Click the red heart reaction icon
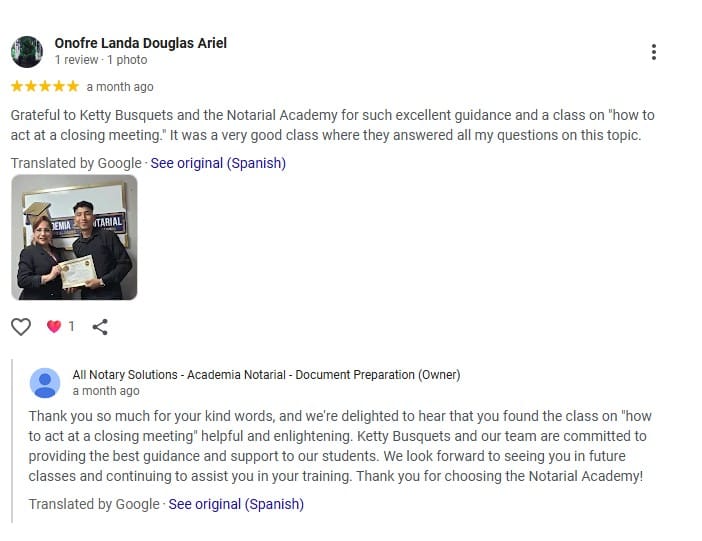The width and height of the screenshot is (702, 541). pos(54,326)
